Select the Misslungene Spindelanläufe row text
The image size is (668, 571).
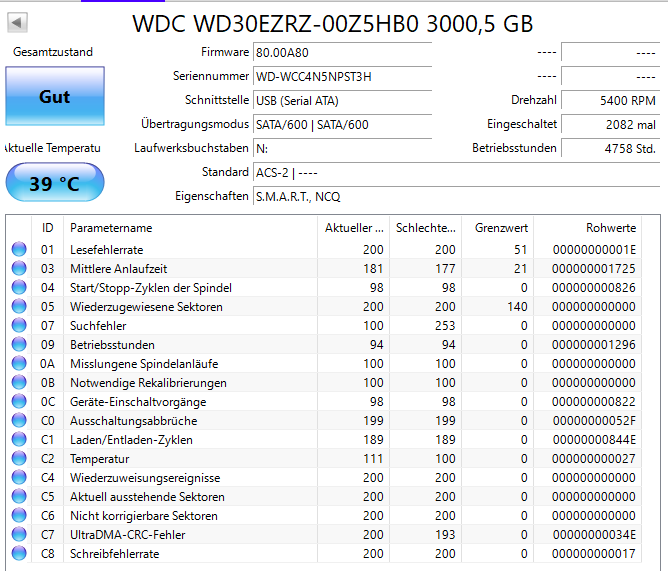pos(144,363)
